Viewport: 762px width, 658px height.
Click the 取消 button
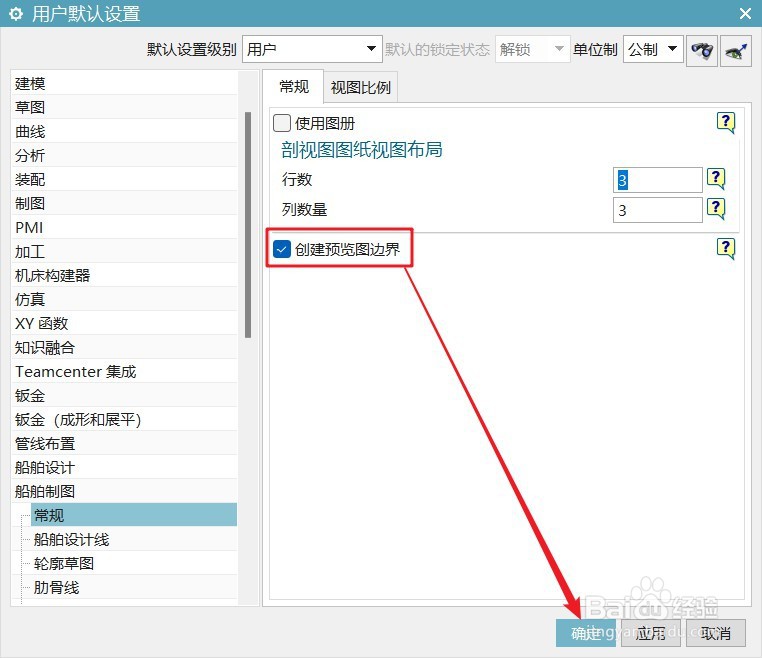715,633
